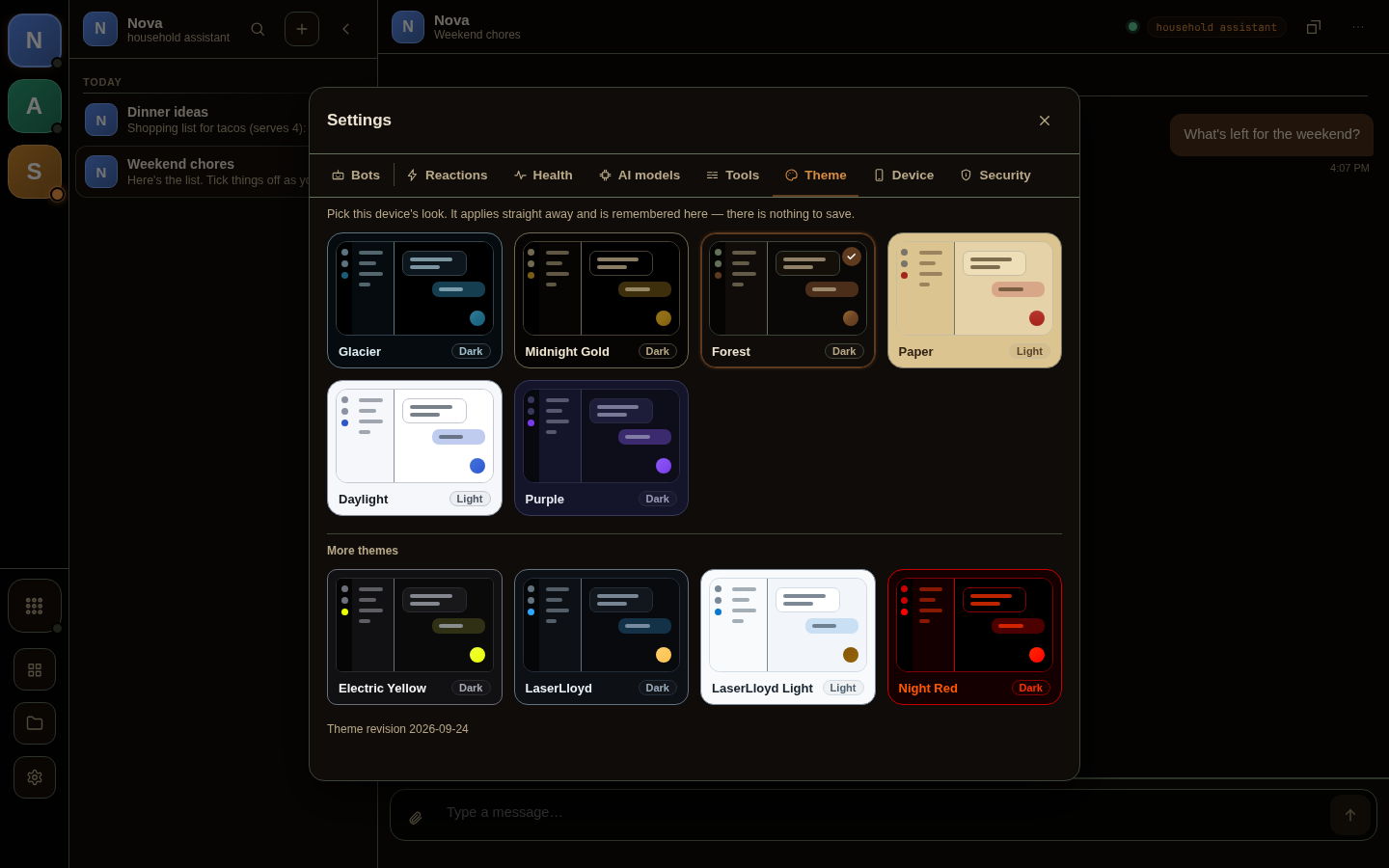
Task: Pick the LaserLloyd Light theme
Action: coord(788,637)
